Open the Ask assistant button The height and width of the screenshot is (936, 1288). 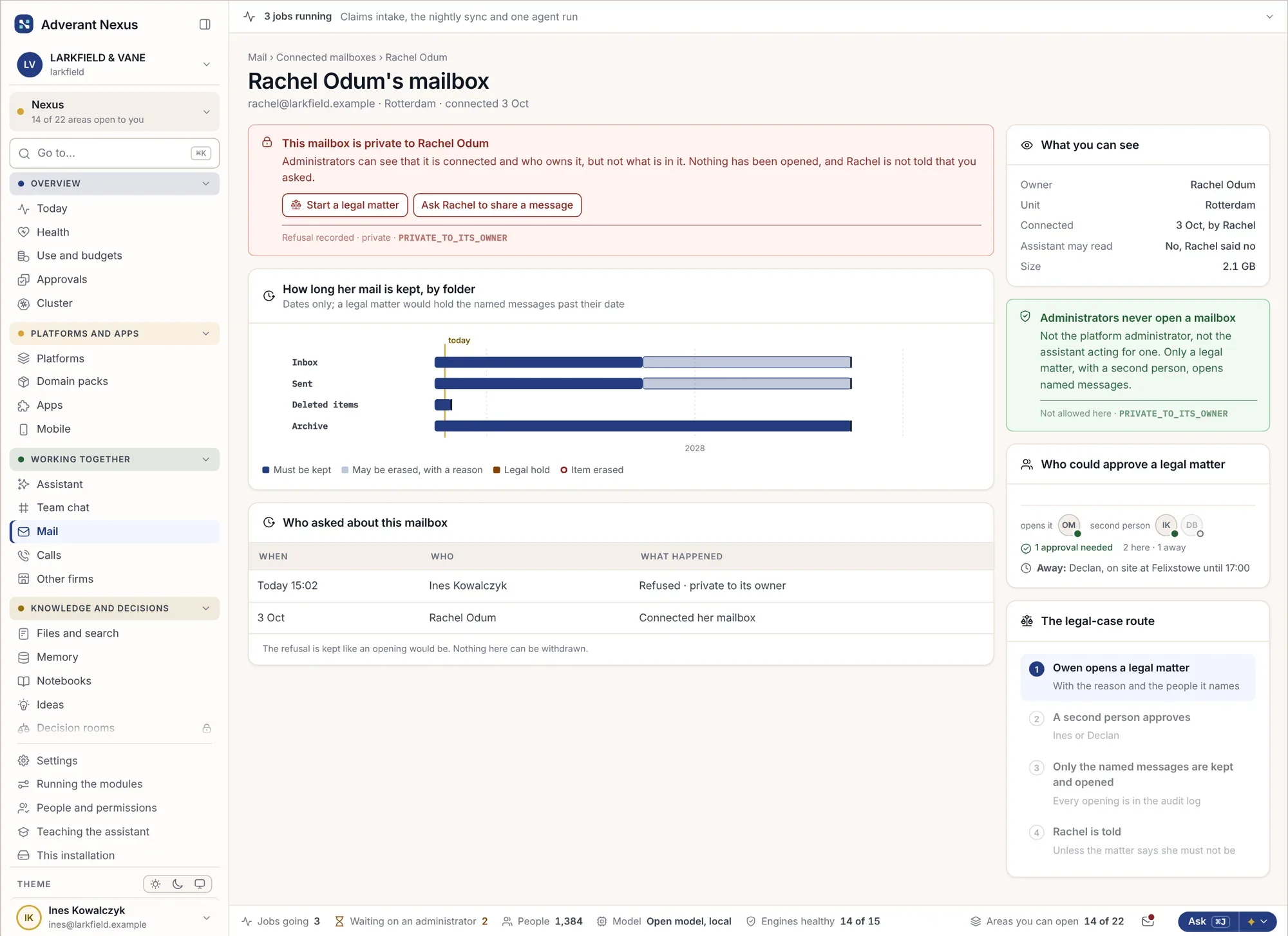tap(1208, 921)
